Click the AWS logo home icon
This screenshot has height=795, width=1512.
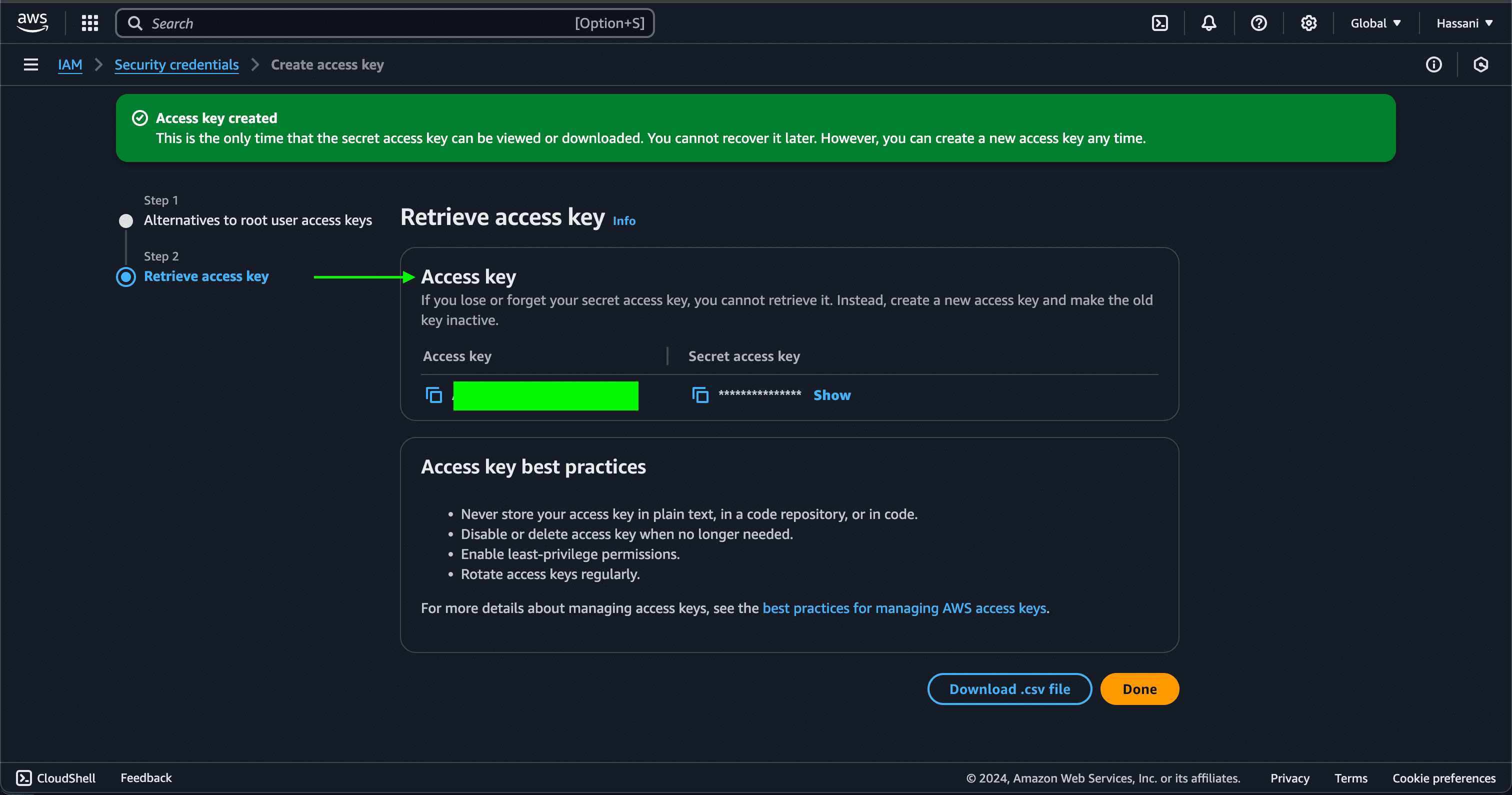[x=32, y=22]
